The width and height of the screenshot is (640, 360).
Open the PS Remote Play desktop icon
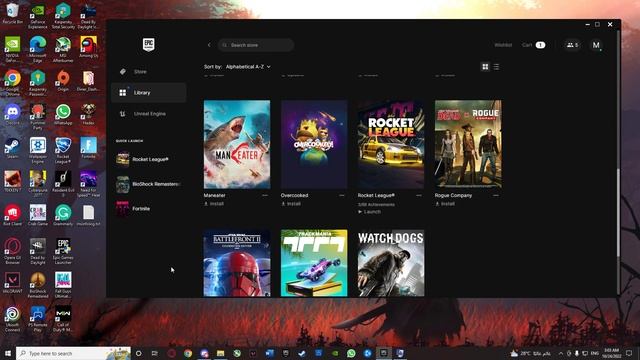[x=38, y=319]
